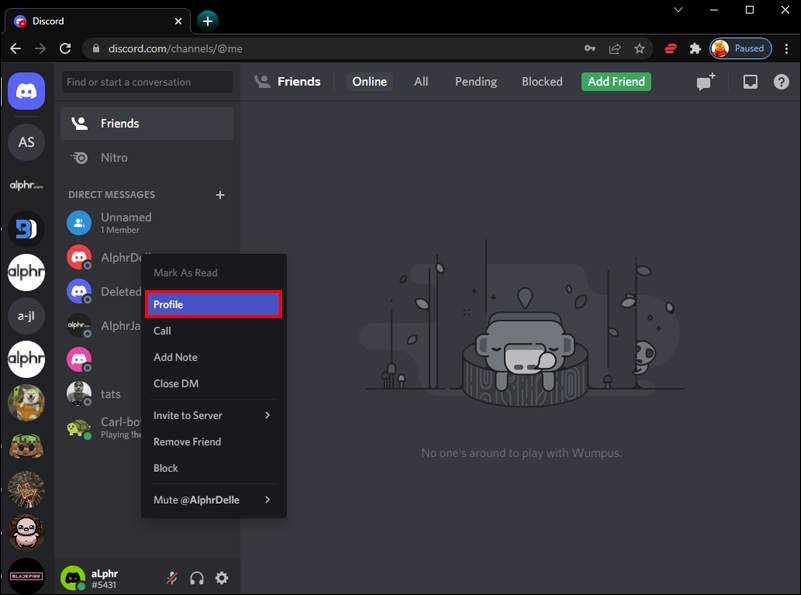Viewport: 801px width, 595px height.
Task: Open the Help question mark icon
Action: click(x=781, y=82)
